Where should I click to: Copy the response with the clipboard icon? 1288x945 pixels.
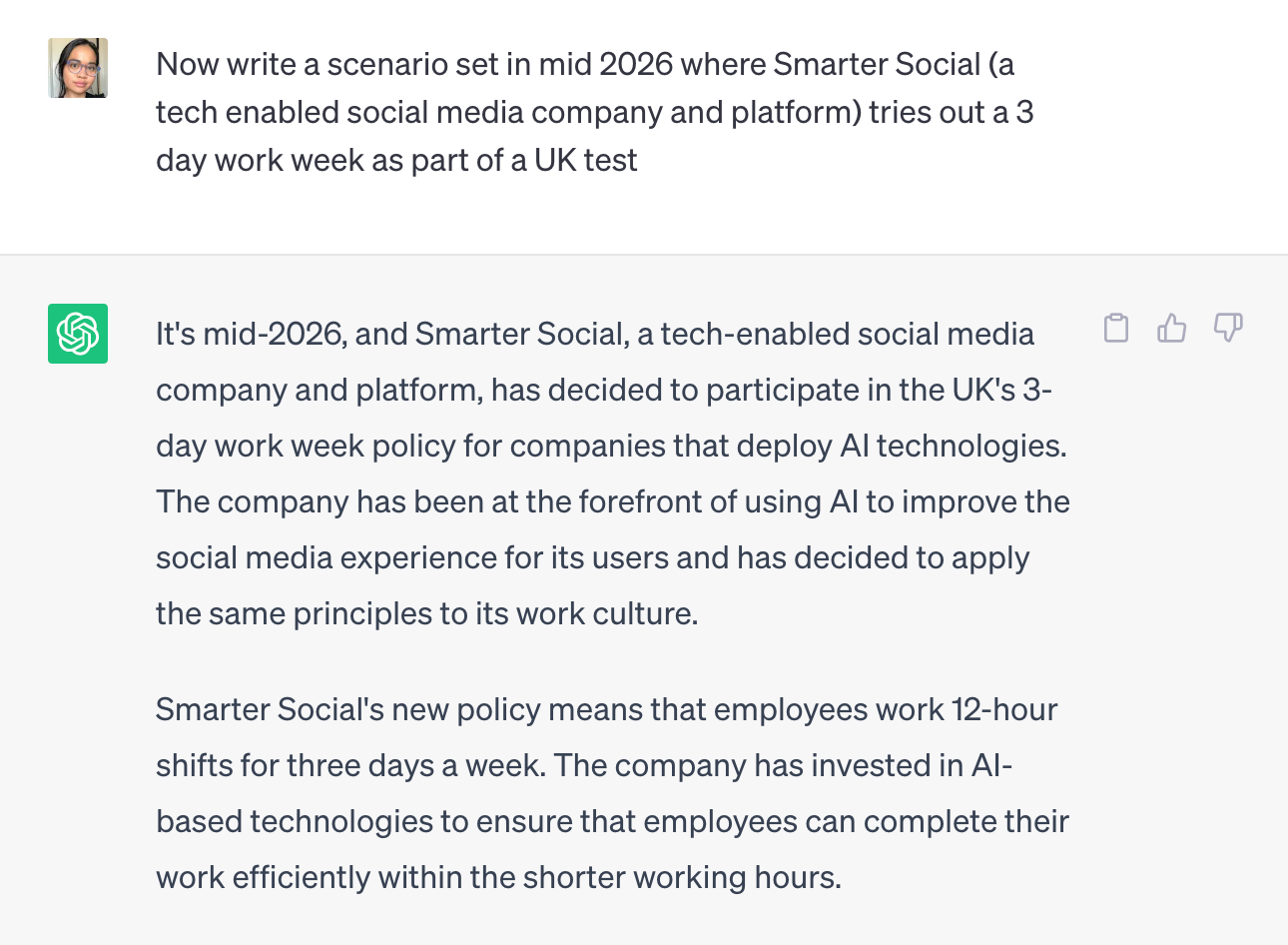tap(1116, 328)
